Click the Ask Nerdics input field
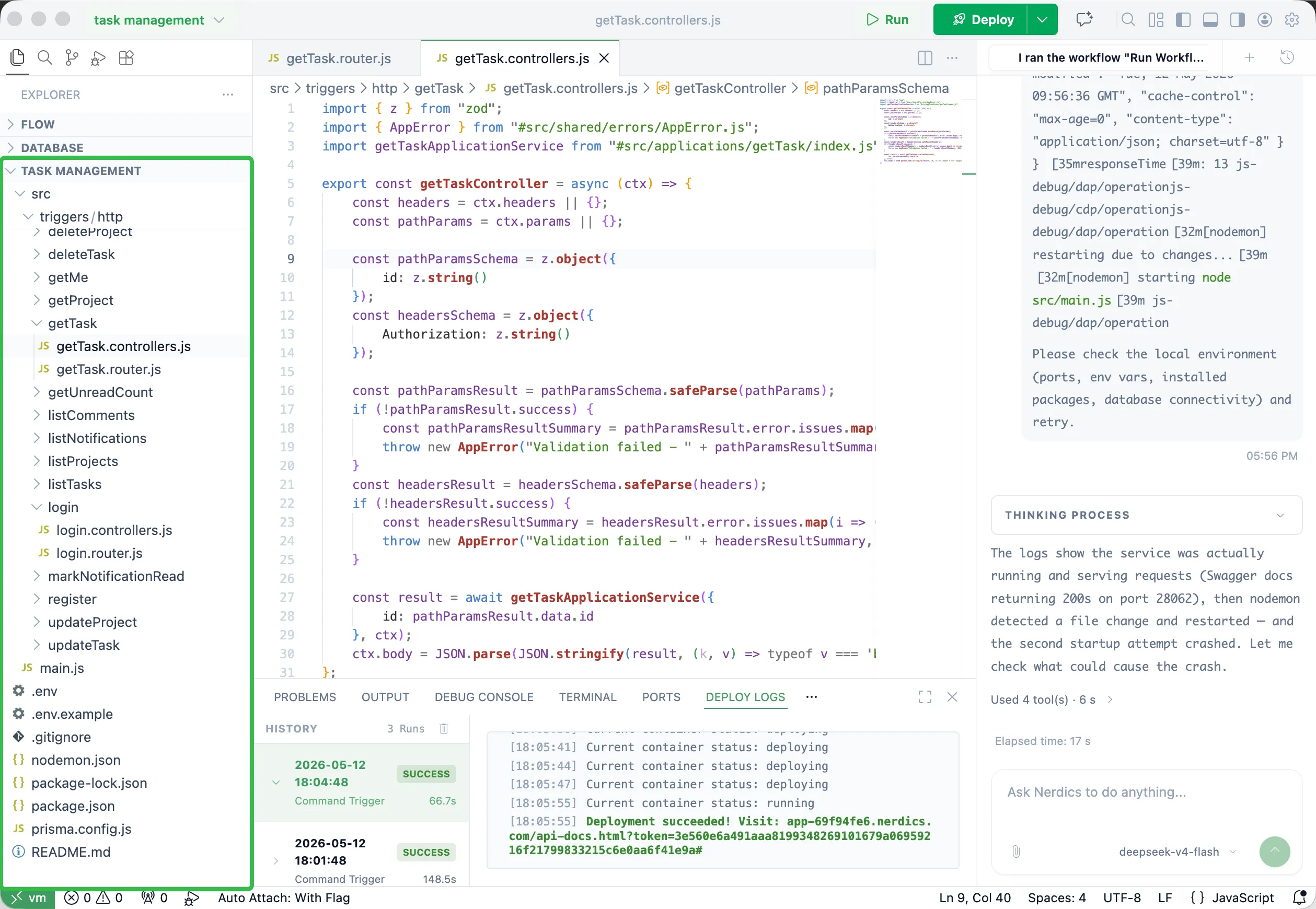1316x909 pixels. (1146, 793)
